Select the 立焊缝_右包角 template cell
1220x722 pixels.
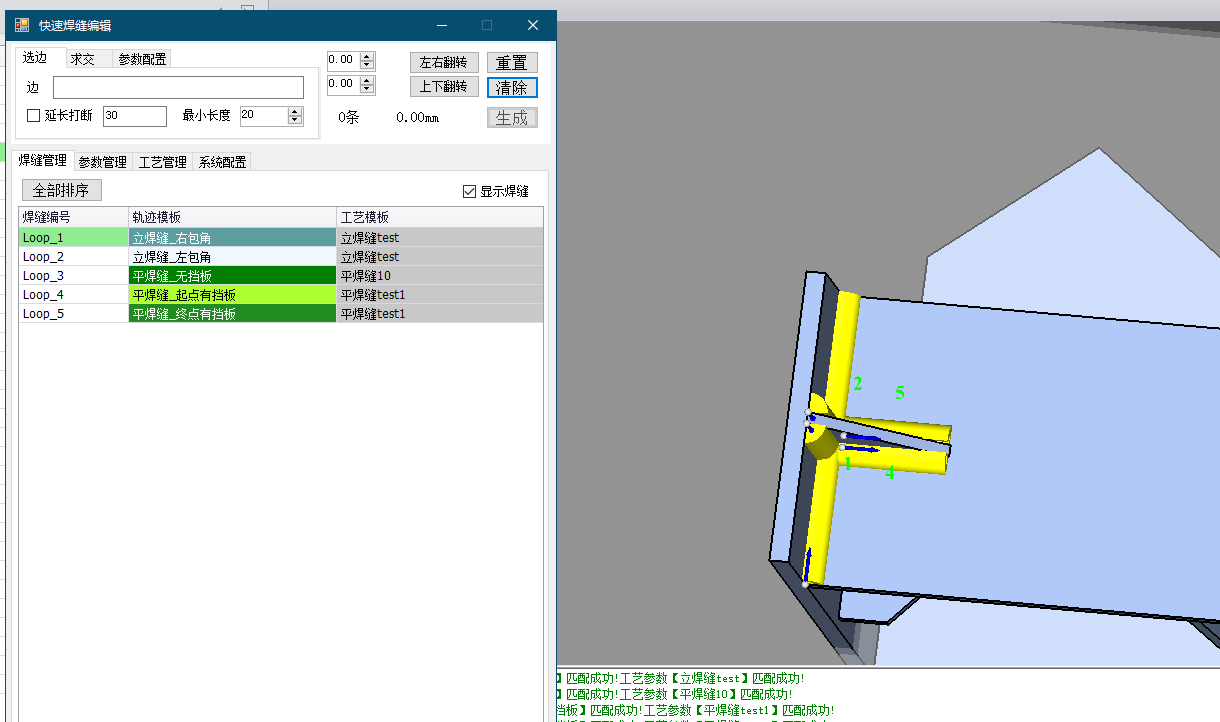[x=233, y=238]
